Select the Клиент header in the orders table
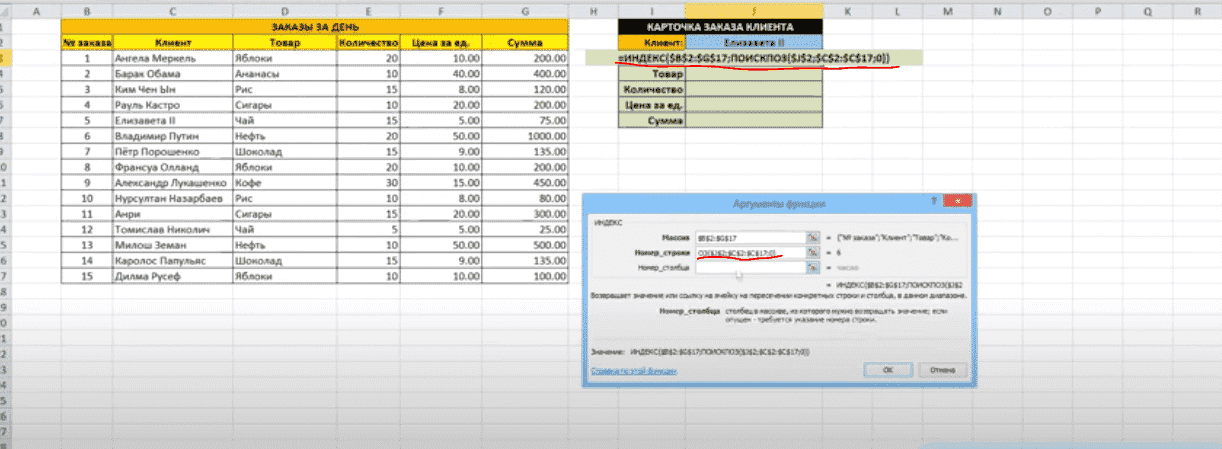This screenshot has height=449, width=1222. click(173, 43)
